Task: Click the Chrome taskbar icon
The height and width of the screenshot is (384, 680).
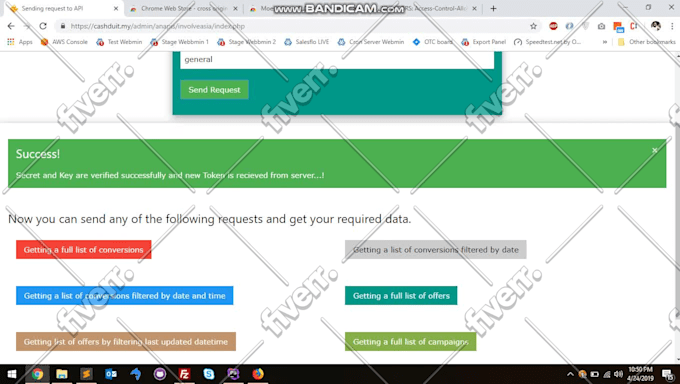Action: [x=37, y=374]
